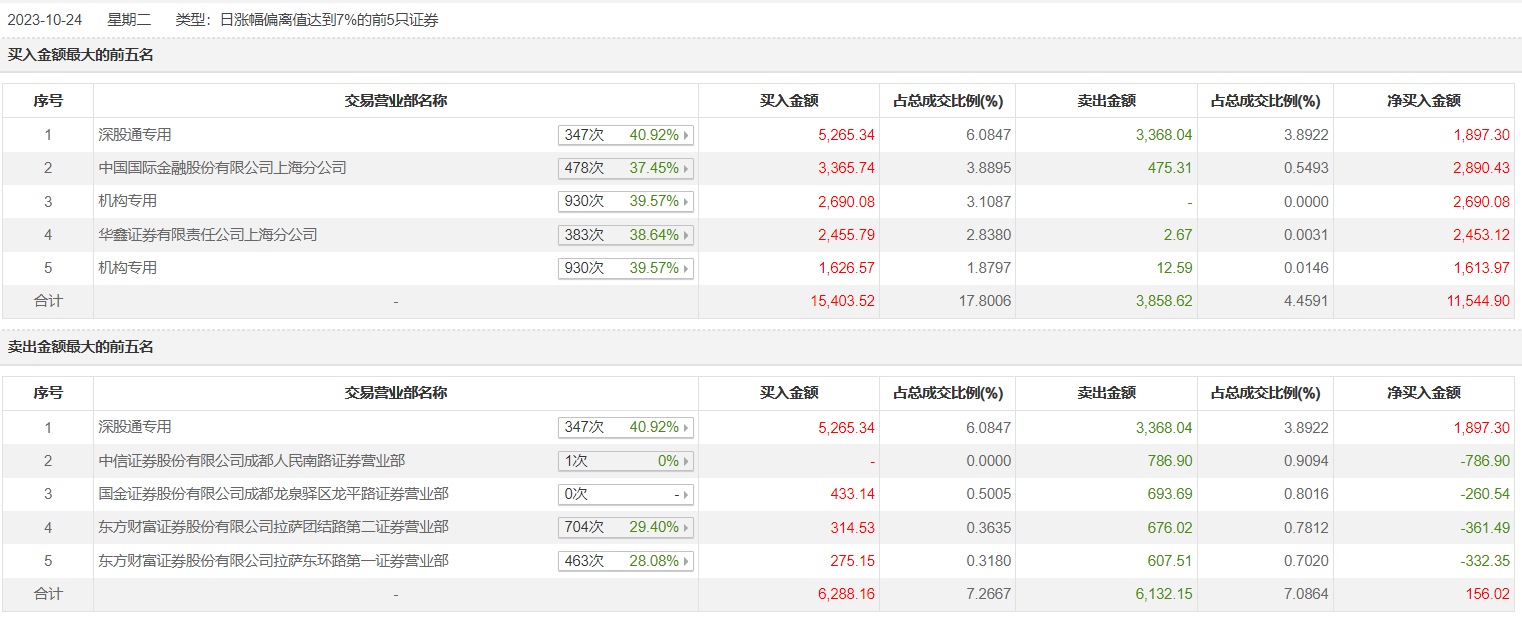Viewport: 1522px width, 621px height.
Task: Click the small arrow next to 1次 0%
Action: 686,461
